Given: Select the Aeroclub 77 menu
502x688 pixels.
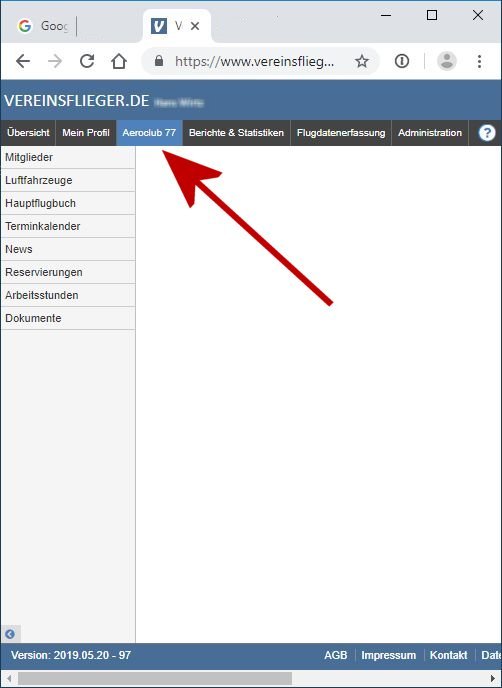Looking at the screenshot, I should pos(149,133).
